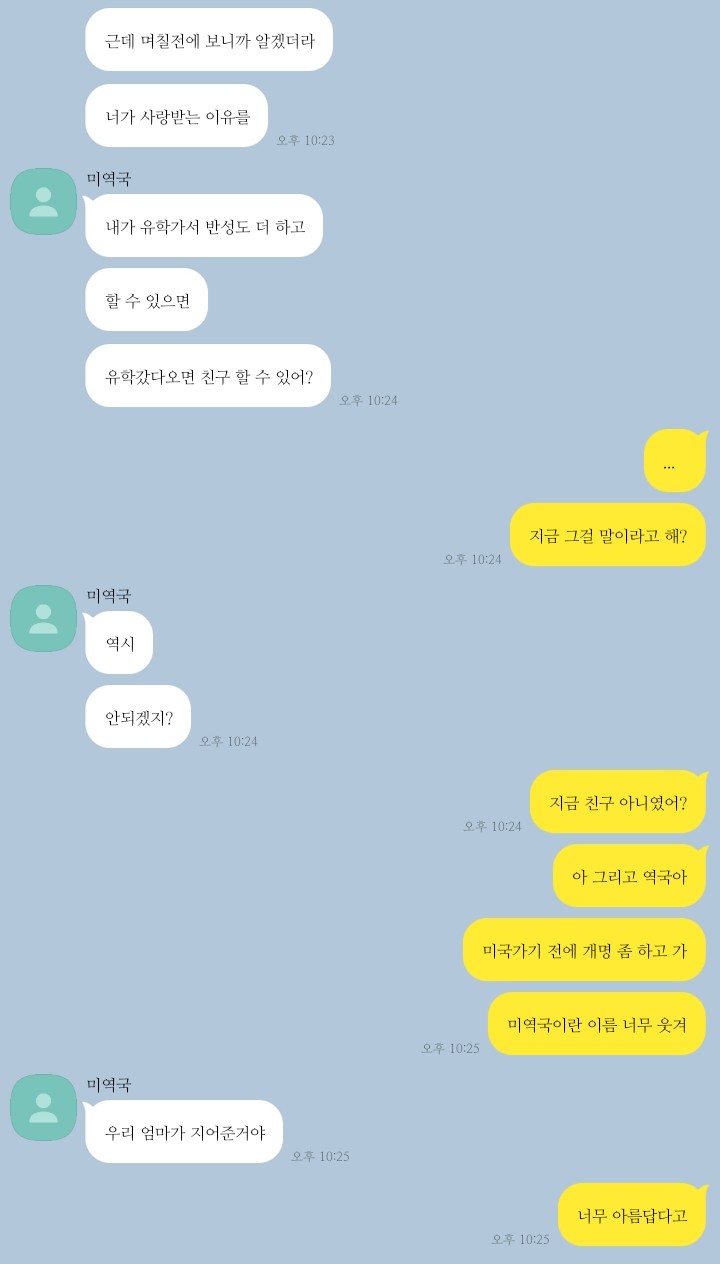Select '미국가기 전에 개명 좀 하고 가' bubble

584,950
